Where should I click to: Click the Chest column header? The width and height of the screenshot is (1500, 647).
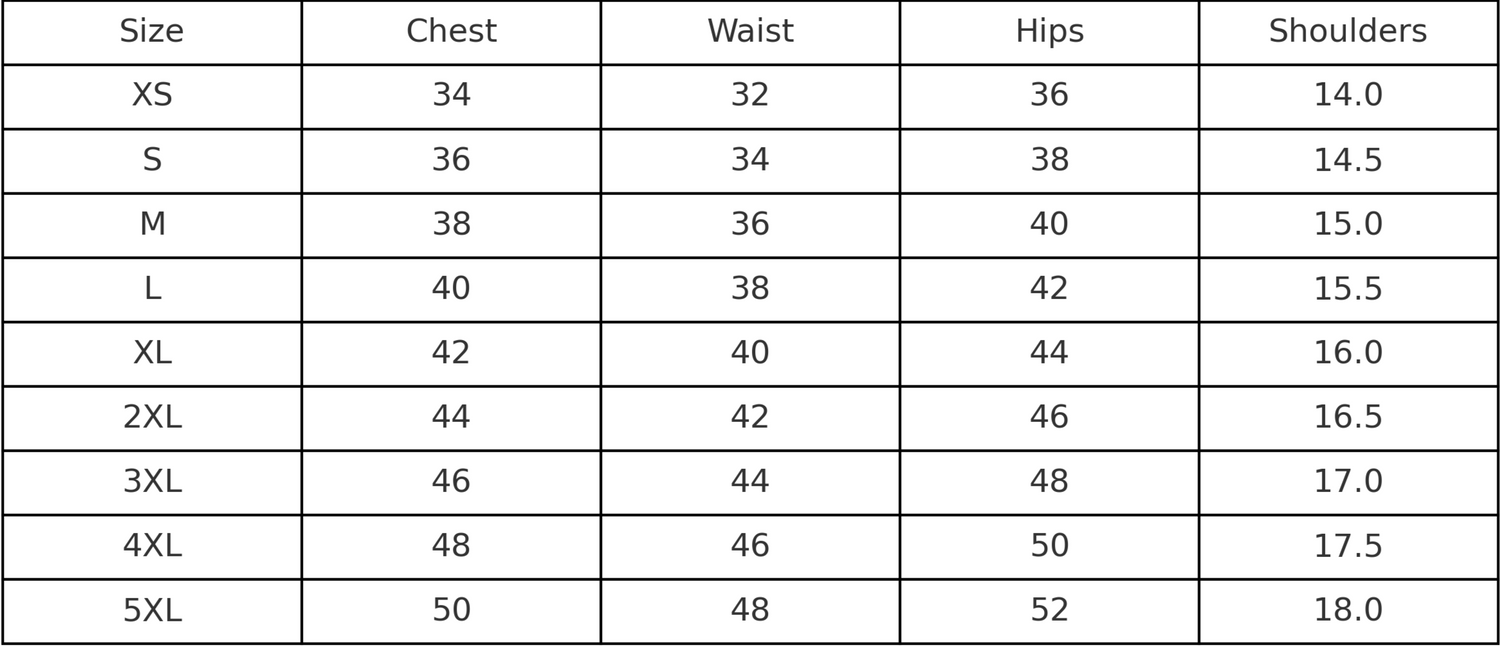pyautogui.click(x=451, y=32)
